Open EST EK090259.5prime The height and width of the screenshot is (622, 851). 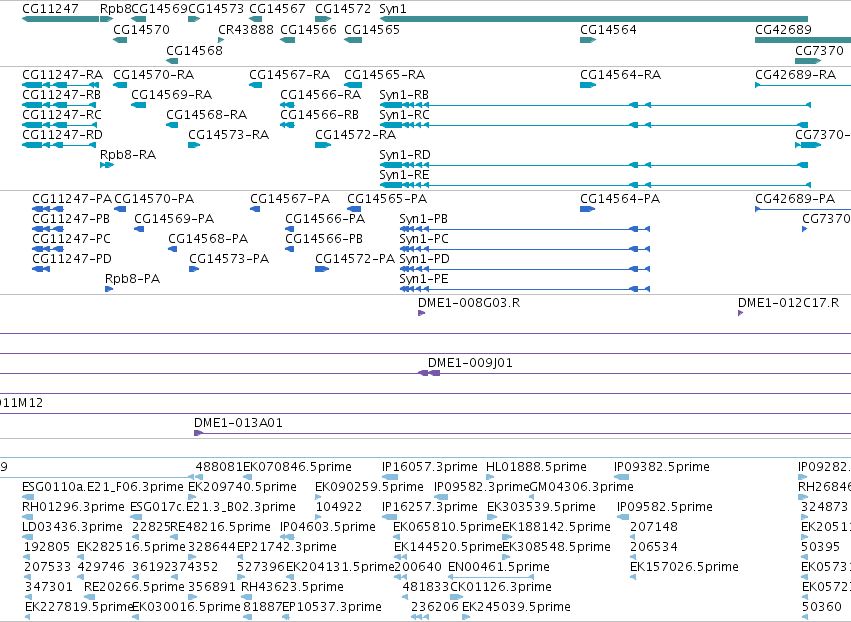369,487
